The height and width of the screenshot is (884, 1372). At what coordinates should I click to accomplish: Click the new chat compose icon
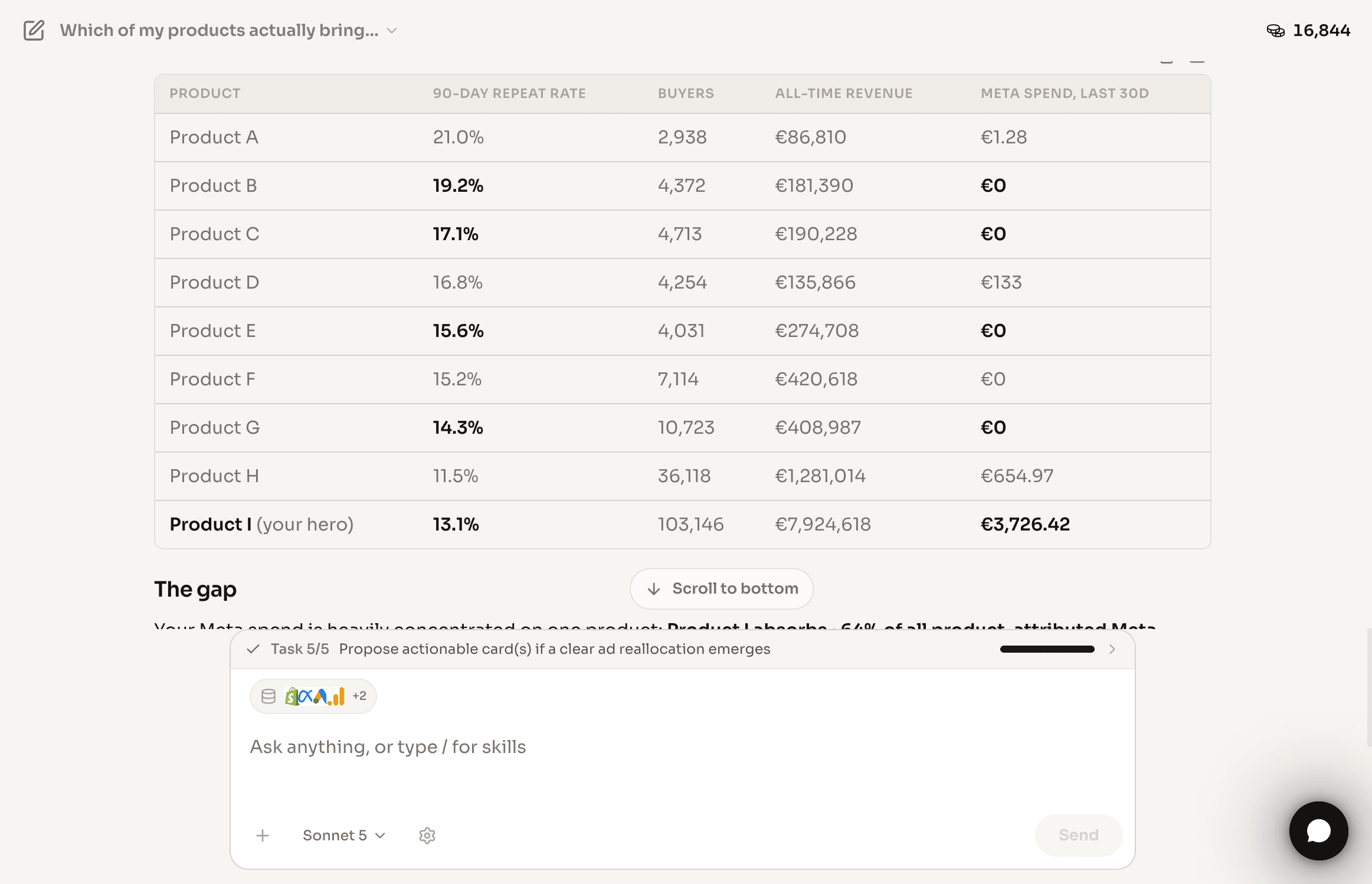tap(34, 30)
